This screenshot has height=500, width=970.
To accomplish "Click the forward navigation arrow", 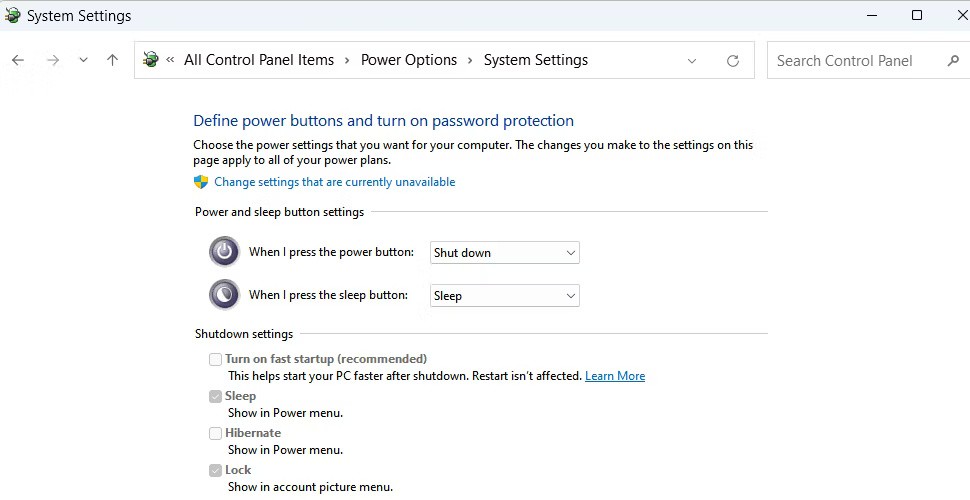I will coord(53,60).
